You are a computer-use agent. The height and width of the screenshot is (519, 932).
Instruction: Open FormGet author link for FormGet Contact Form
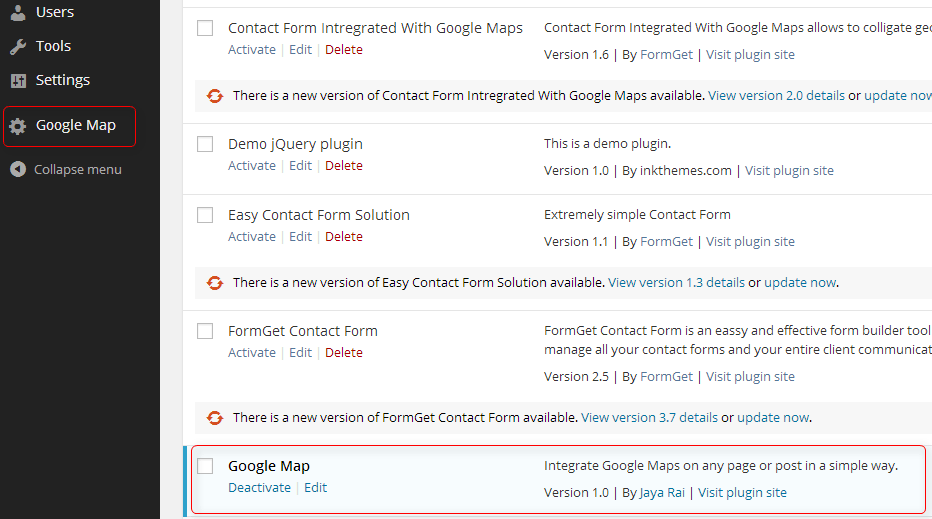pos(666,377)
